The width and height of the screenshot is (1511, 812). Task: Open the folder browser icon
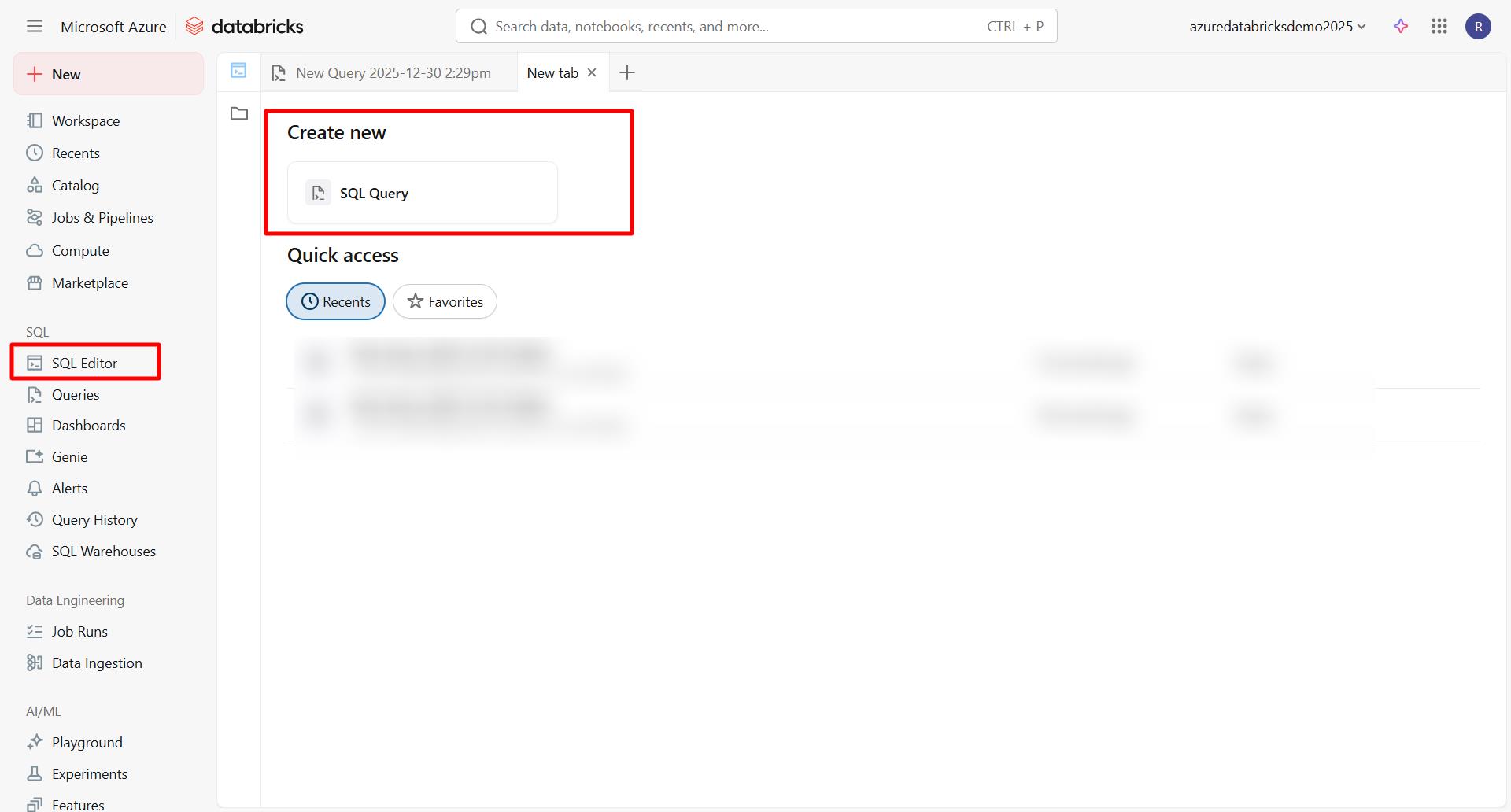pyautogui.click(x=239, y=113)
